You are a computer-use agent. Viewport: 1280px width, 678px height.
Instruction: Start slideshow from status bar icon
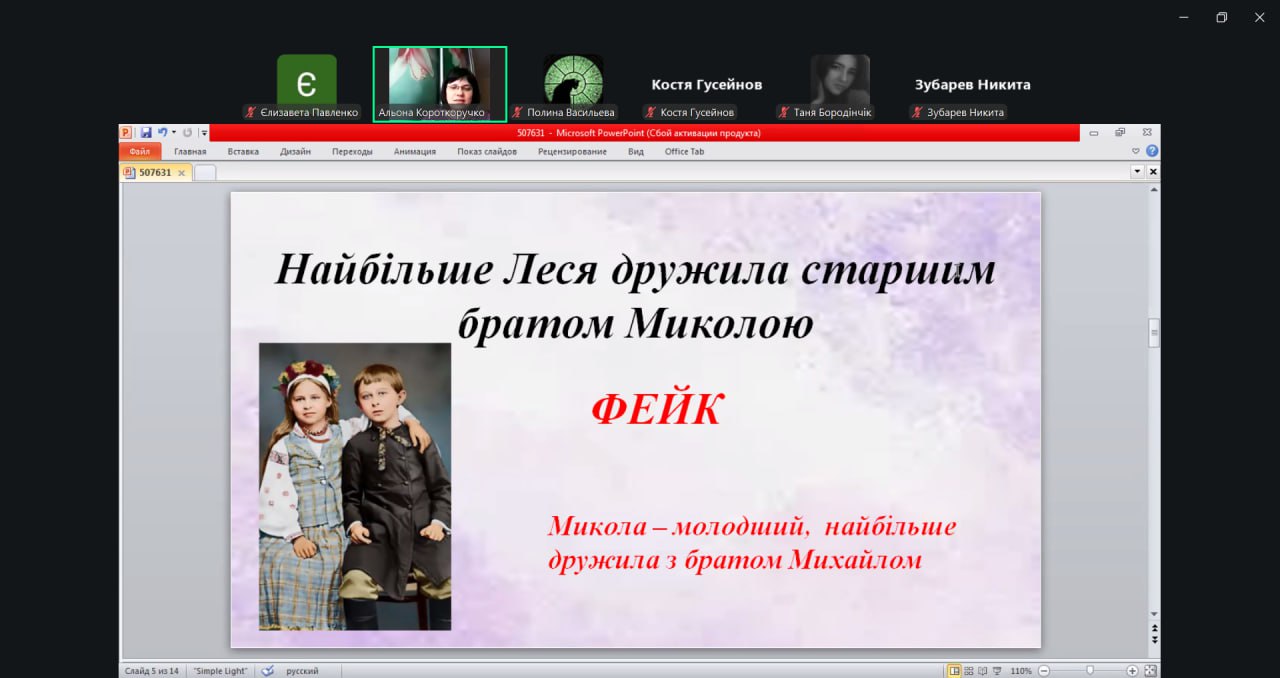[x=996, y=670]
